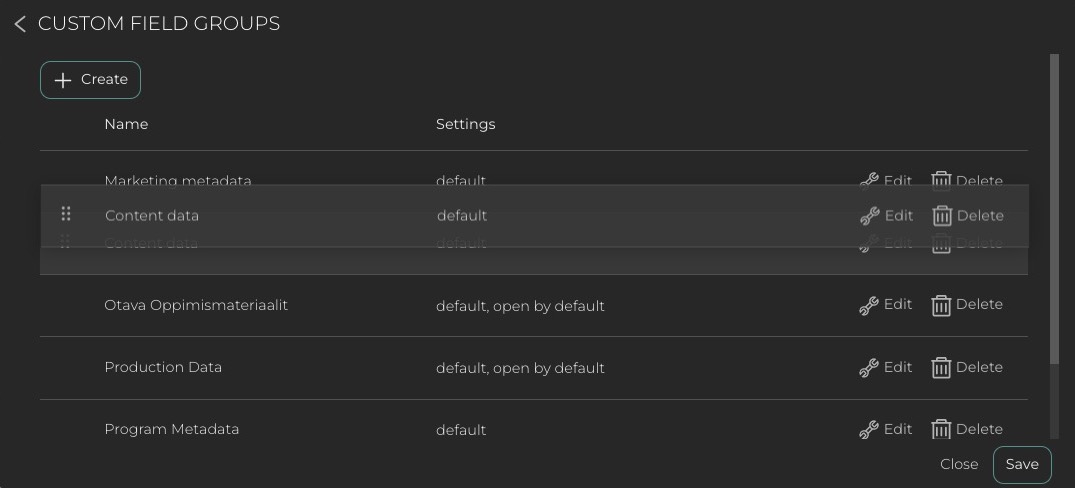This screenshot has height=488, width=1075.
Task: Click wrench Edit icon for Program Metadata
Action: click(869, 430)
